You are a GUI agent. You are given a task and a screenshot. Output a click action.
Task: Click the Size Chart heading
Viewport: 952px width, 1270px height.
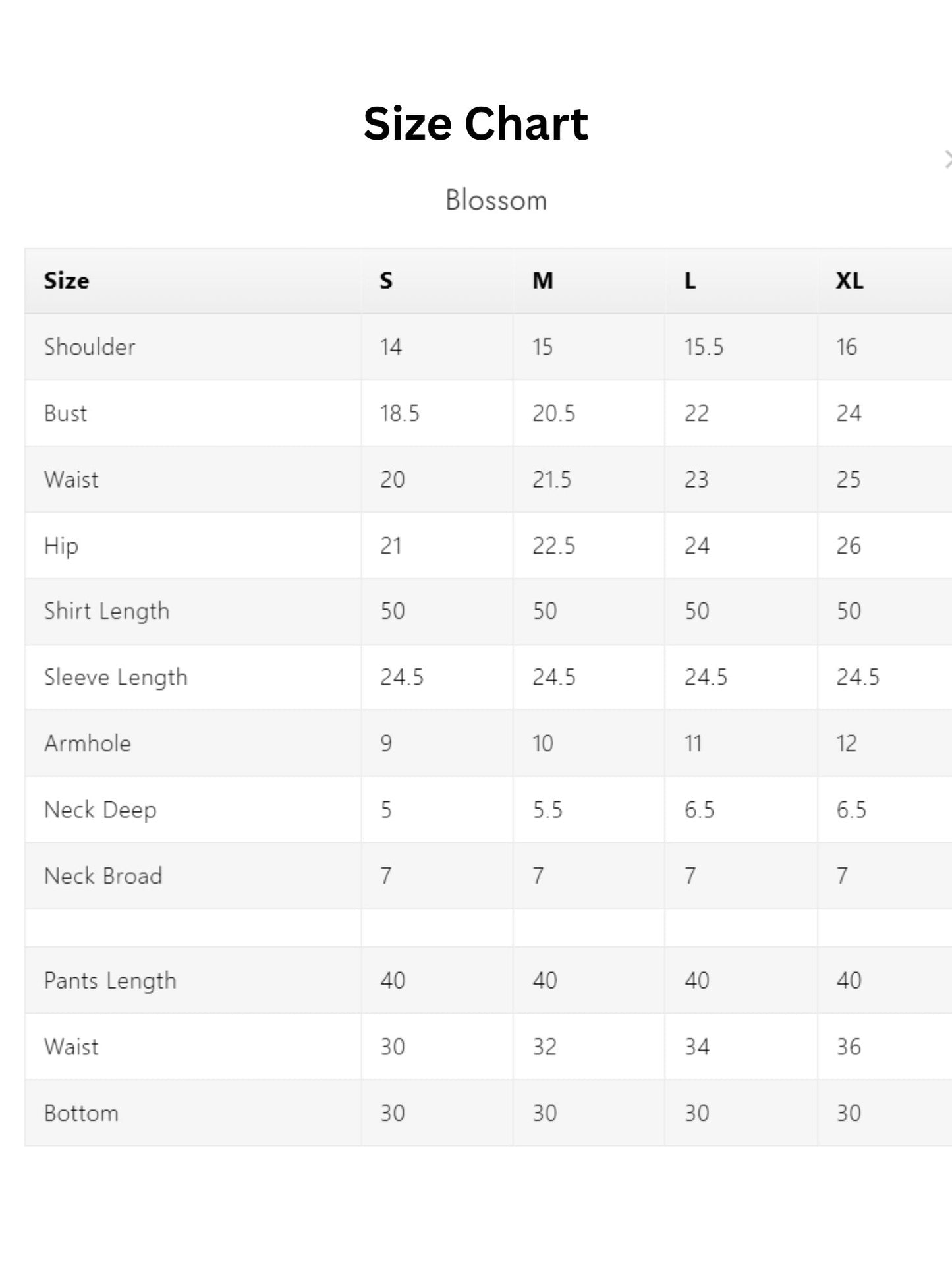tap(476, 124)
